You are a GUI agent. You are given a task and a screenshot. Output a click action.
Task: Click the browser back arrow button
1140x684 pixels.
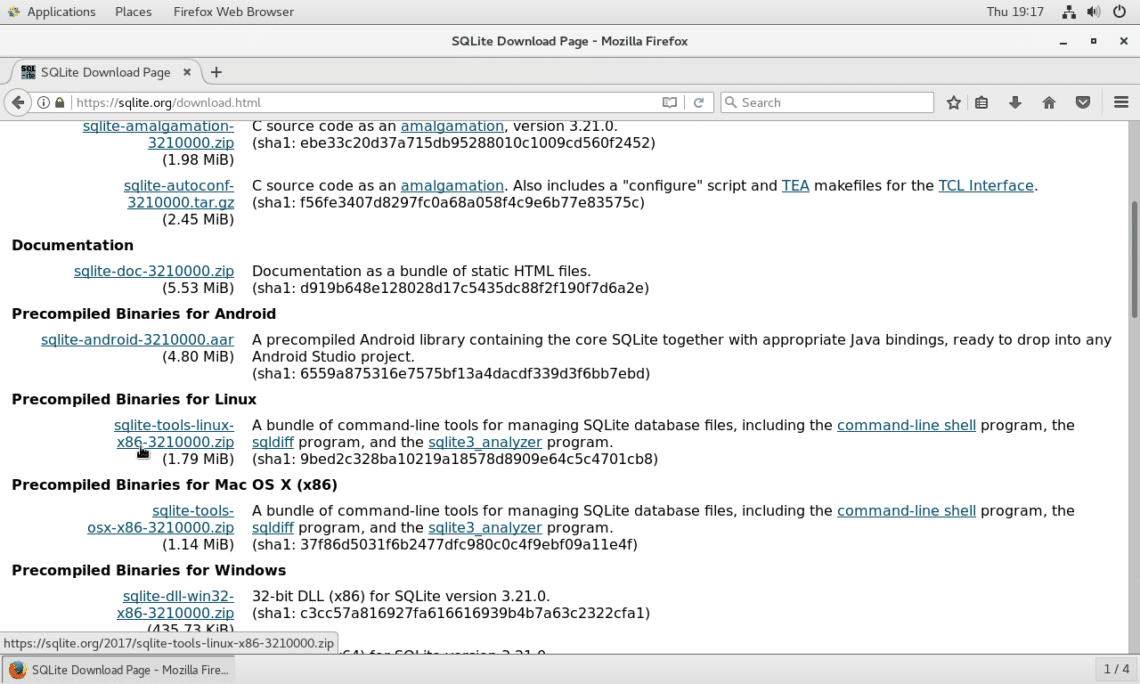click(17, 102)
